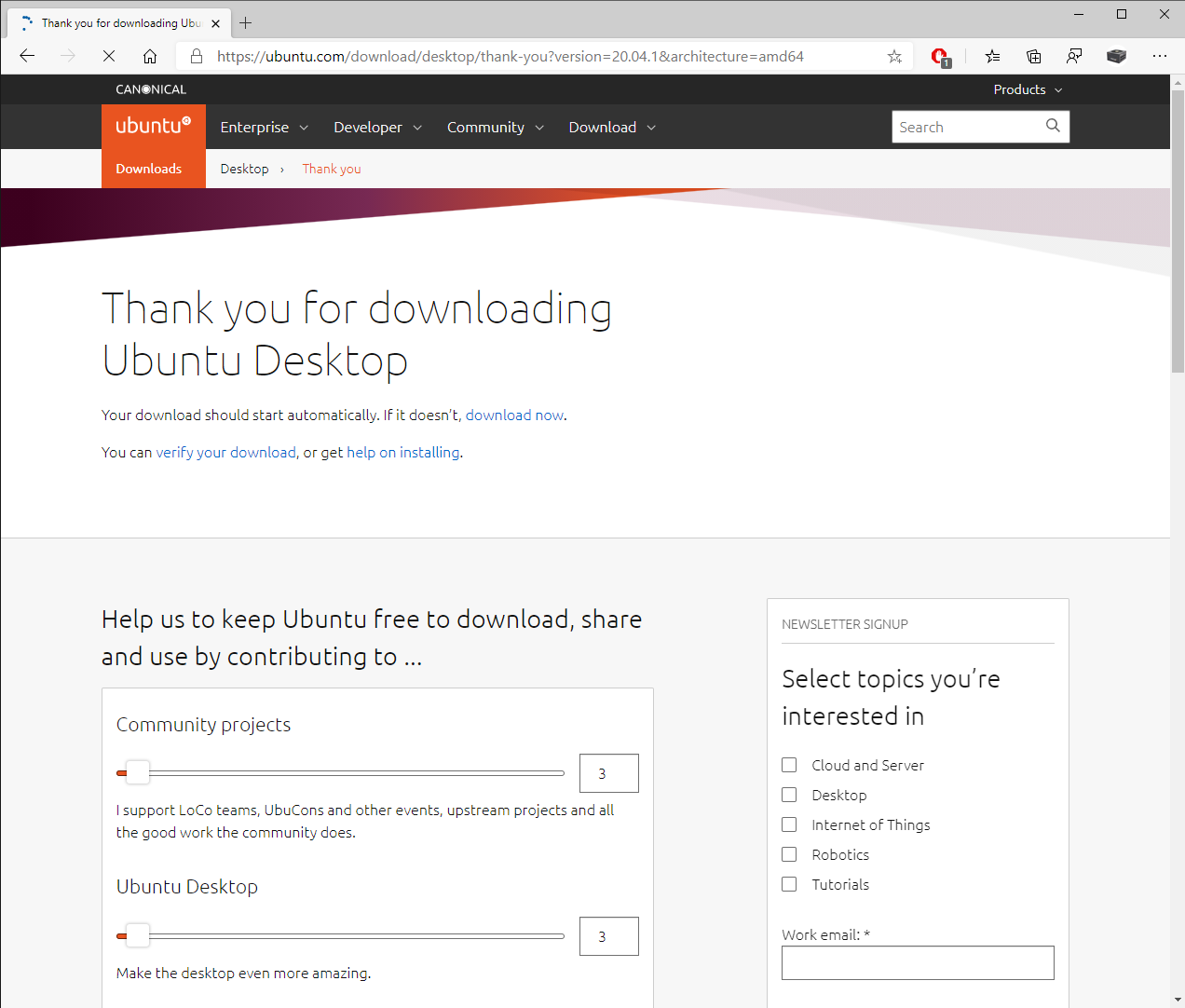Image resolution: width=1185 pixels, height=1008 pixels.
Task: Click the scrollbar down arrow
Action: (1178, 1000)
